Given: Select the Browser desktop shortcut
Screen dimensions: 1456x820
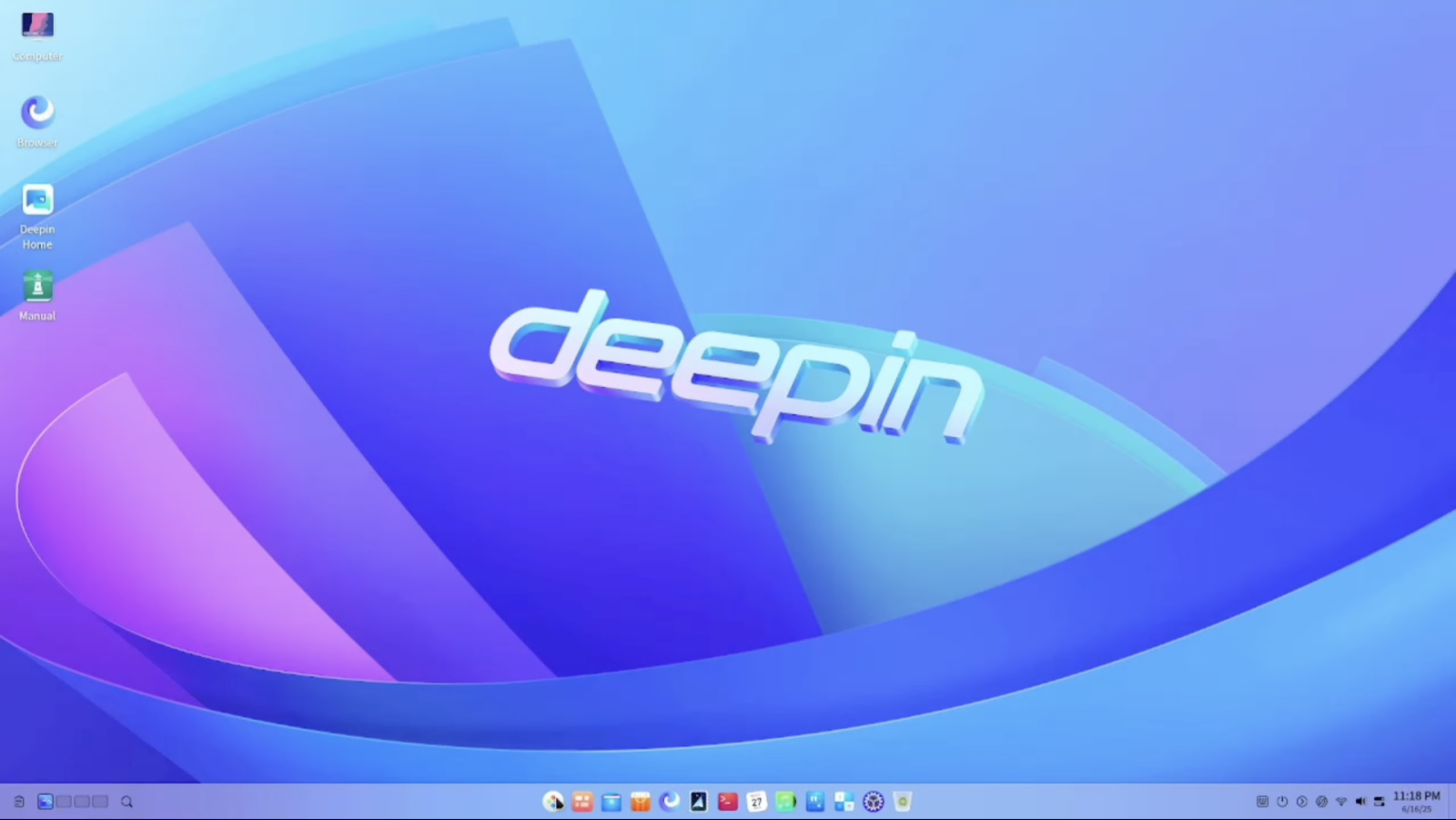Looking at the screenshot, I should point(37,113).
